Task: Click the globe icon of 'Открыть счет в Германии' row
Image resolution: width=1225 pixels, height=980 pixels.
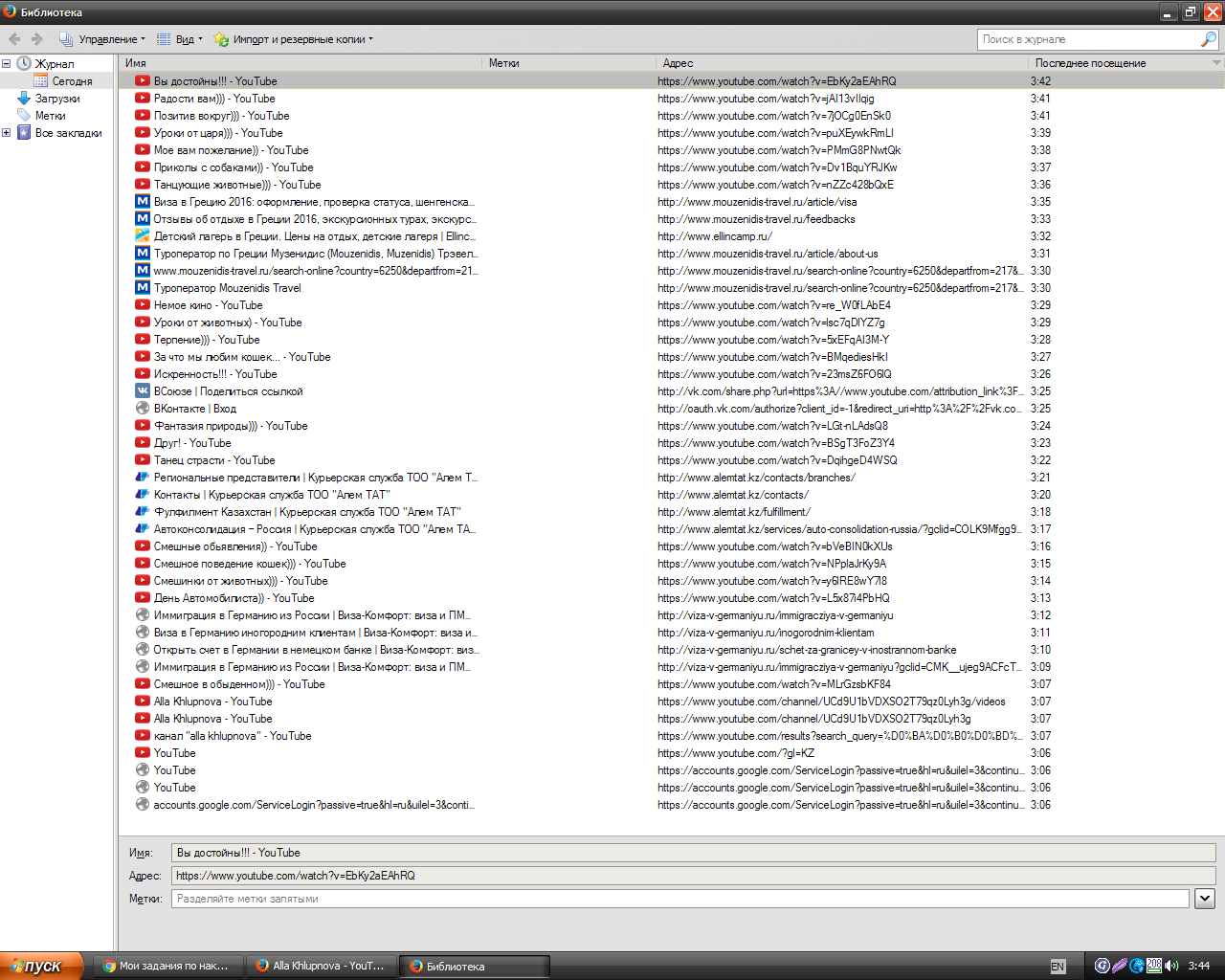Action: pyautogui.click(x=143, y=650)
